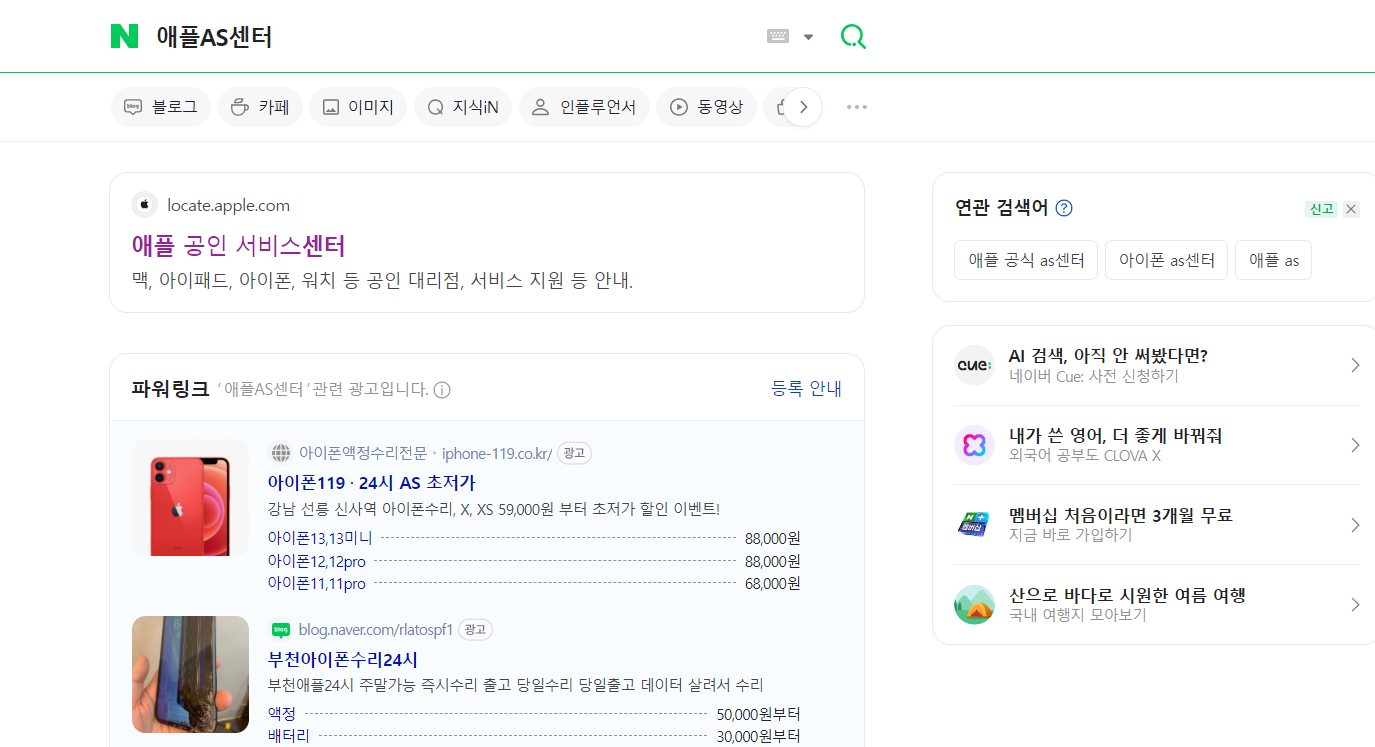Open the three-dots more options menu
Image resolution: width=1375 pixels, height=747 pixels.
click(857, 107)
